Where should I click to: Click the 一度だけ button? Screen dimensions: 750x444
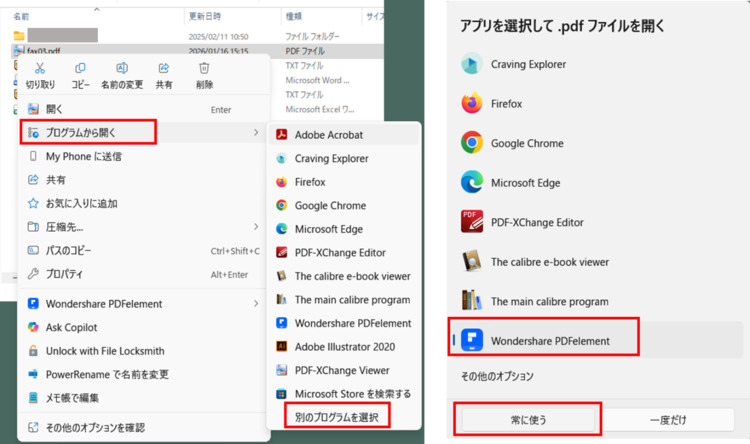click(668, 420)
